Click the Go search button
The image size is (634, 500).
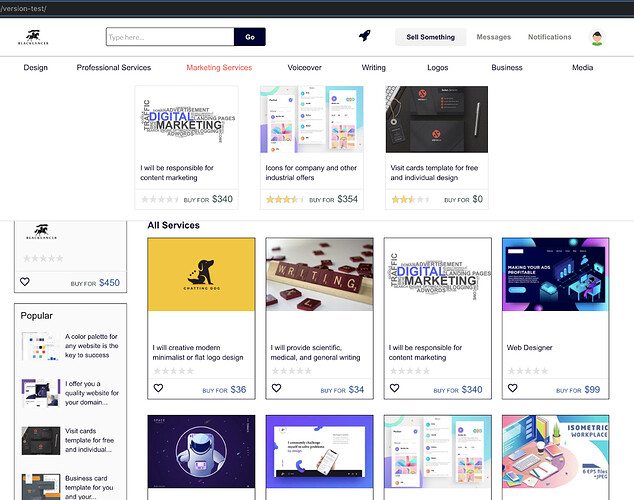click(x=250, y=37)
